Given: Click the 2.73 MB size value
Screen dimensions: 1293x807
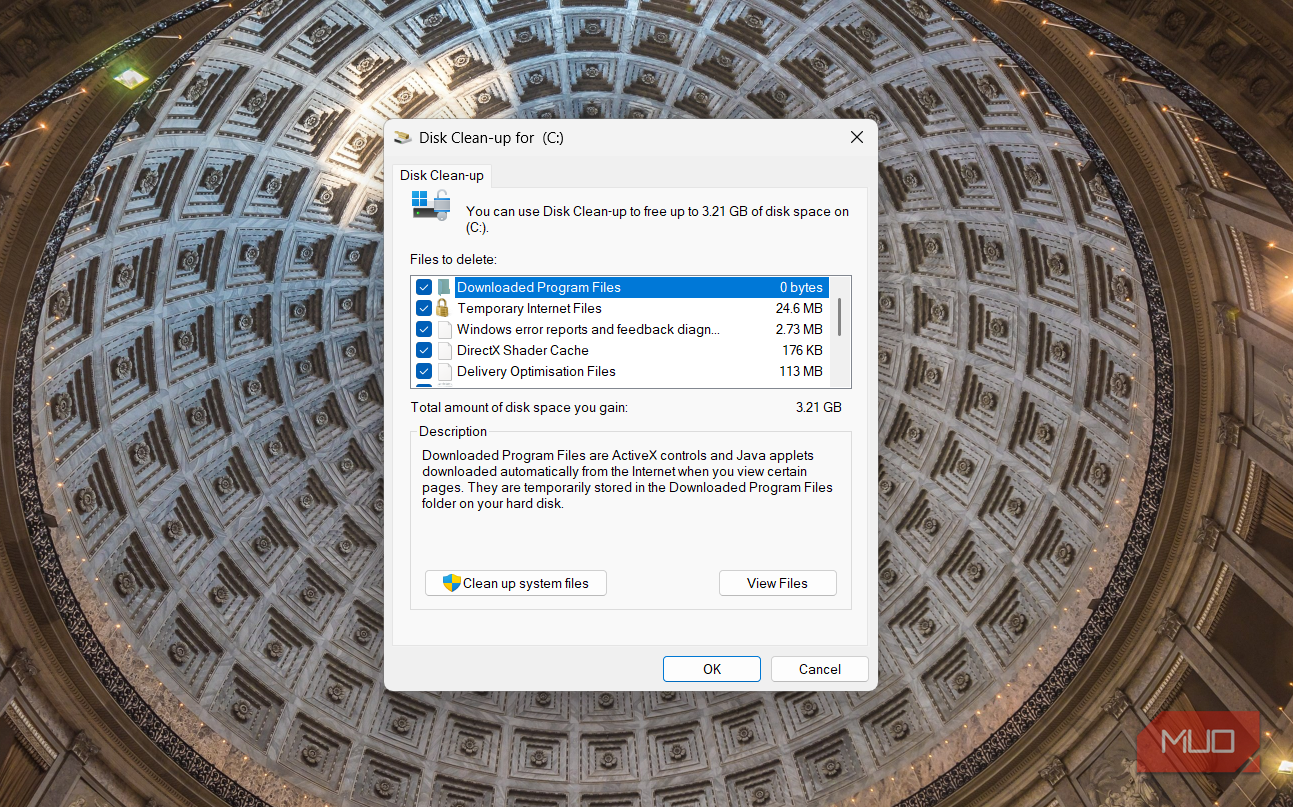Looking at the screenshot, I should coord(799,329).
